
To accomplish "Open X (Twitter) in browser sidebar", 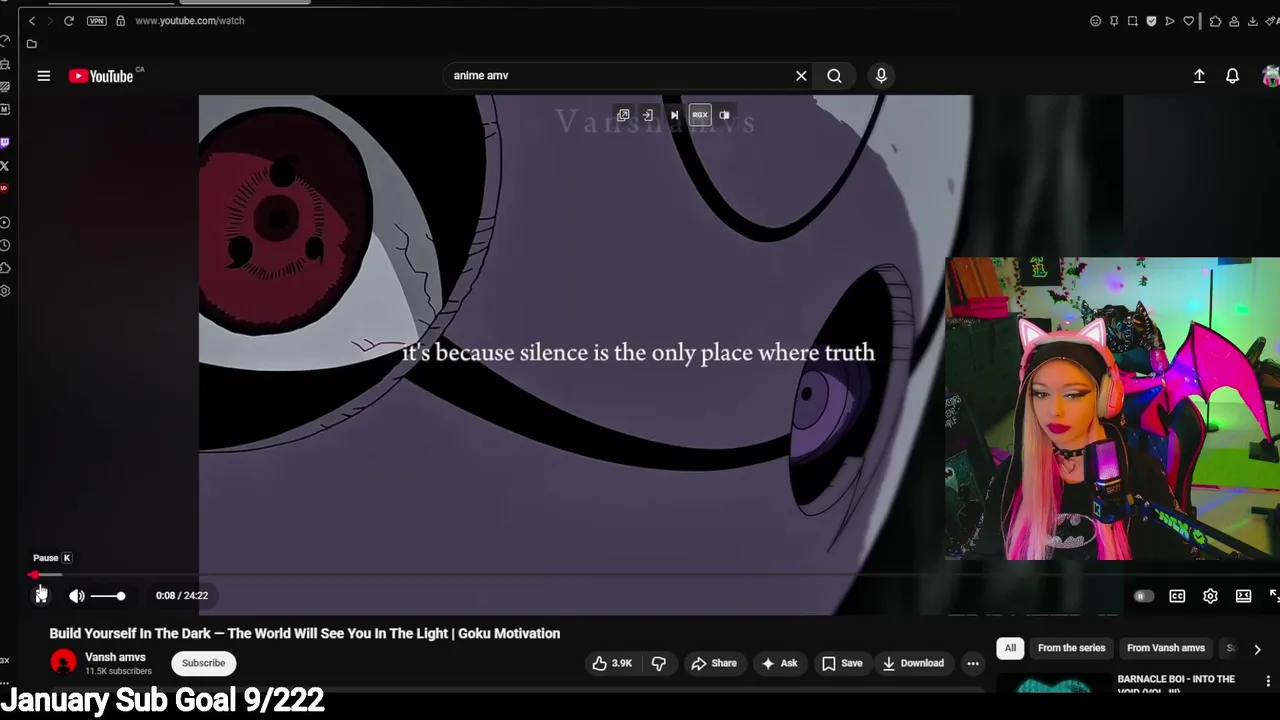I will pos(5,166).
